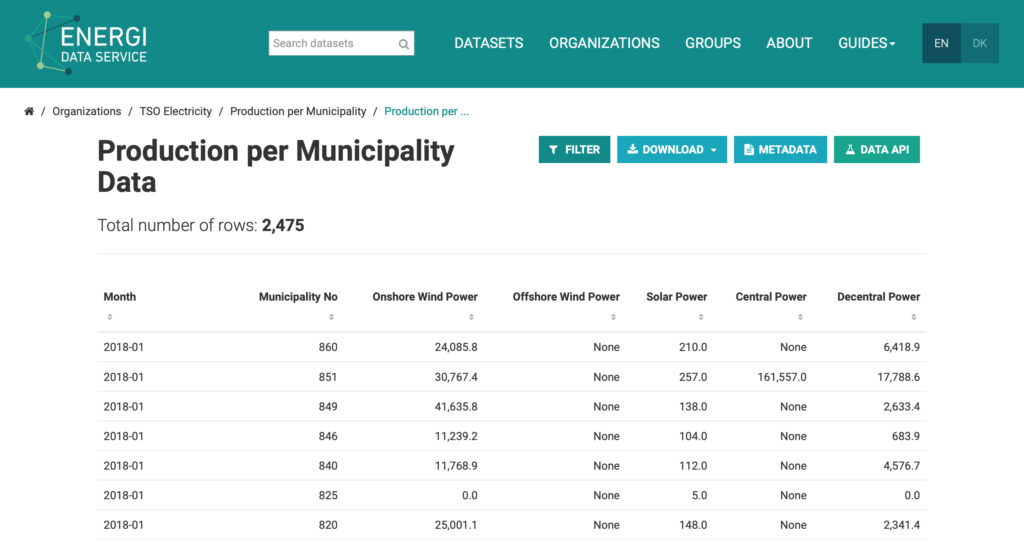This screenshot has width=1024, height=542.
Task: Click sort arrows under Month column
Action: pos(109,317)
